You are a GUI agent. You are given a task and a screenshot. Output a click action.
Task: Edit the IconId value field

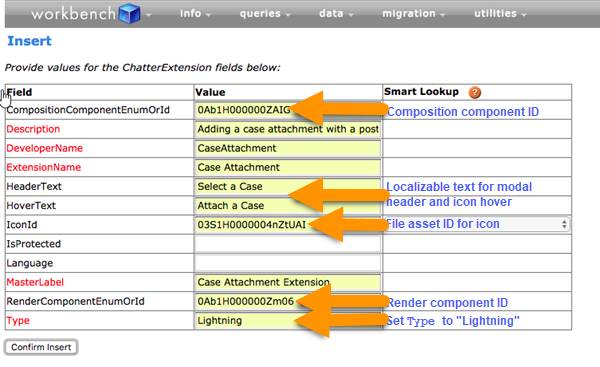pyautogui.click(x=288, y=225)
